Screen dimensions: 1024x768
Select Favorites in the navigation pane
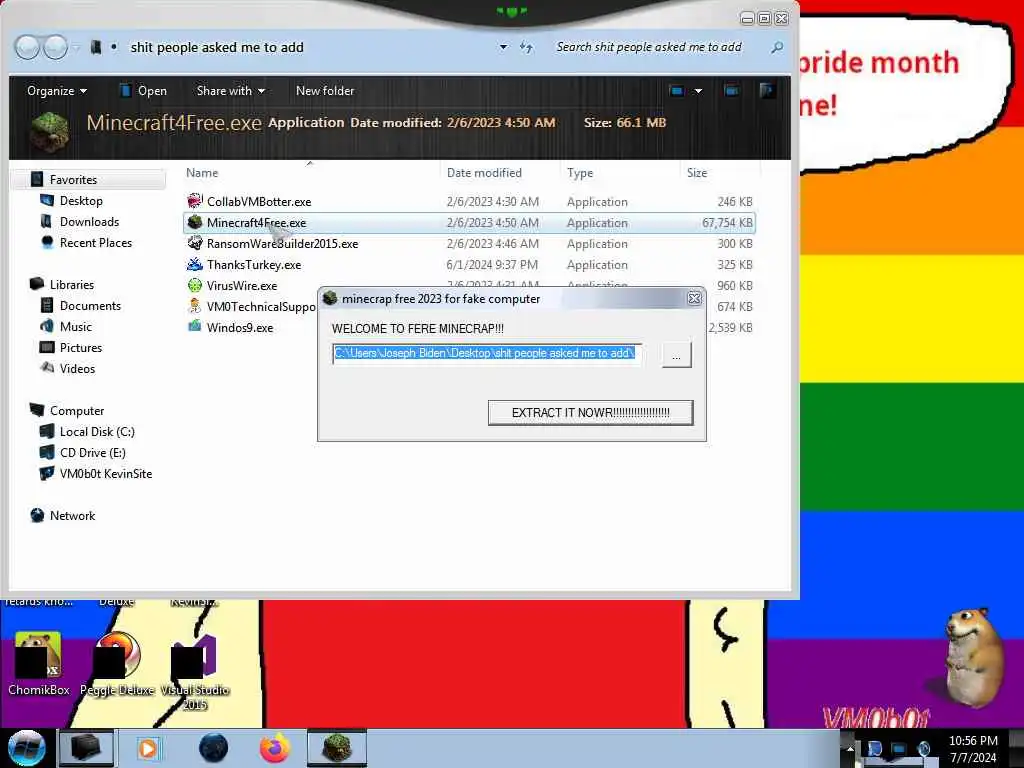pos(73,180)
